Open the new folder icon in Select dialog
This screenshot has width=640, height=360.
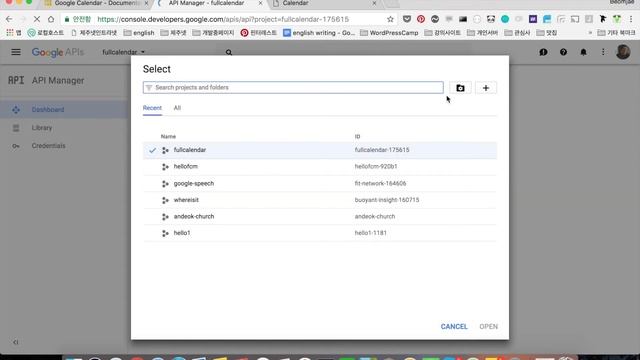click(x=460, y=88)
